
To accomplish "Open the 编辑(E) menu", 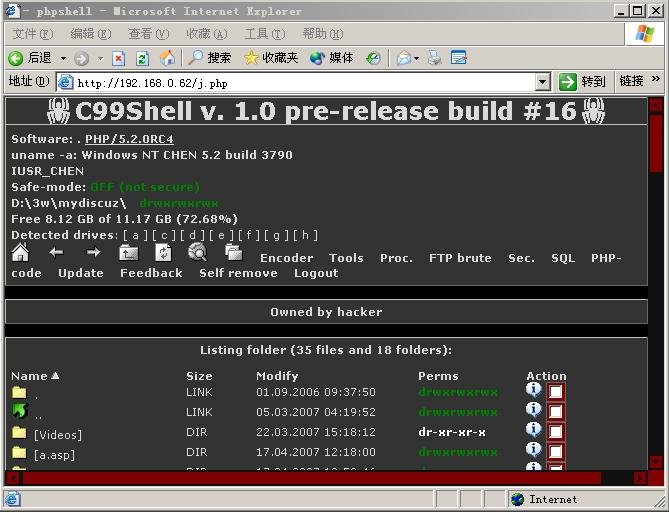I will [x=90, y=34].
